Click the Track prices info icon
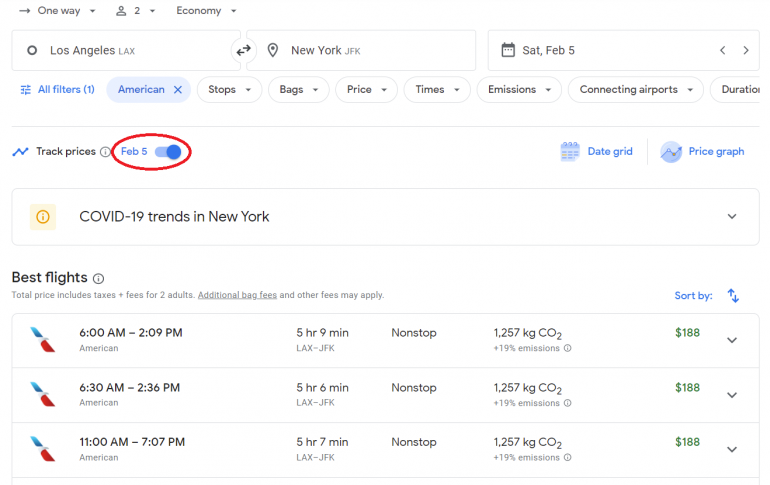Viewport: 770px width, 485px height. [x=105, y=152]
